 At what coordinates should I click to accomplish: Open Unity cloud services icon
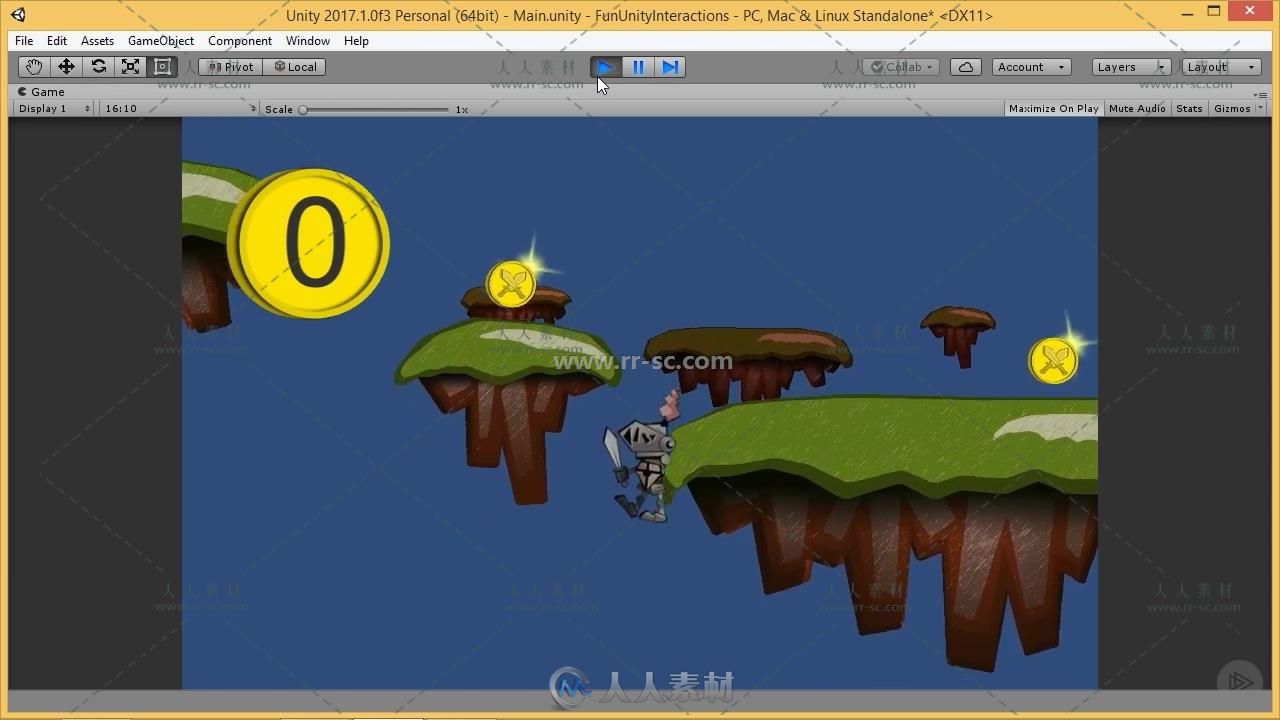click(965, 67)
